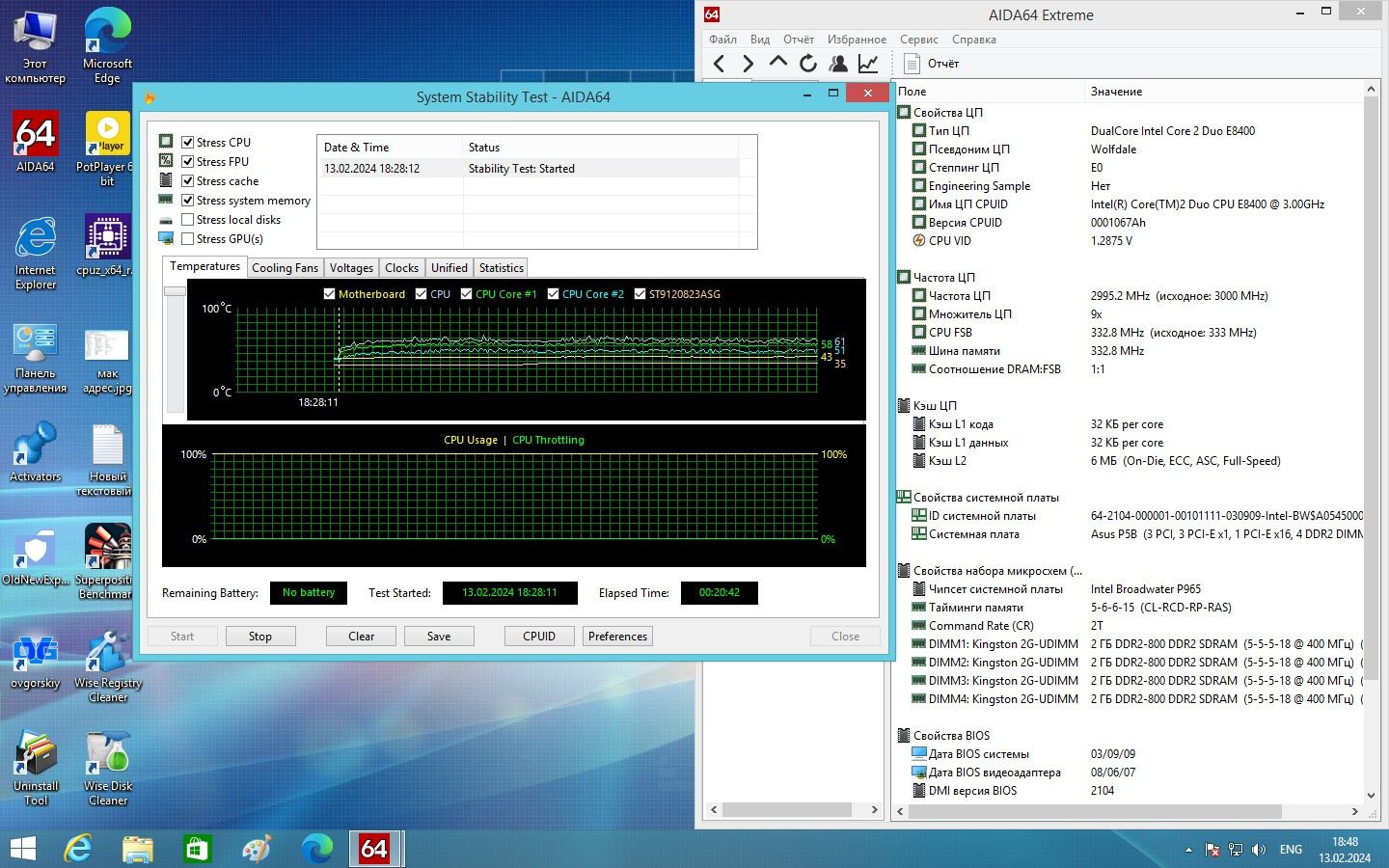Click the Clear button

[362, 637]
